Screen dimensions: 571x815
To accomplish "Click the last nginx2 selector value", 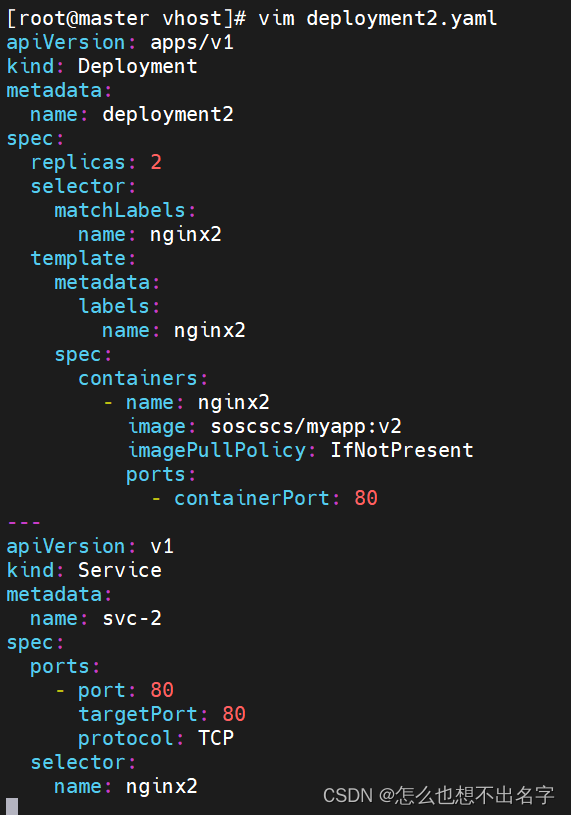I will (162, 786).
